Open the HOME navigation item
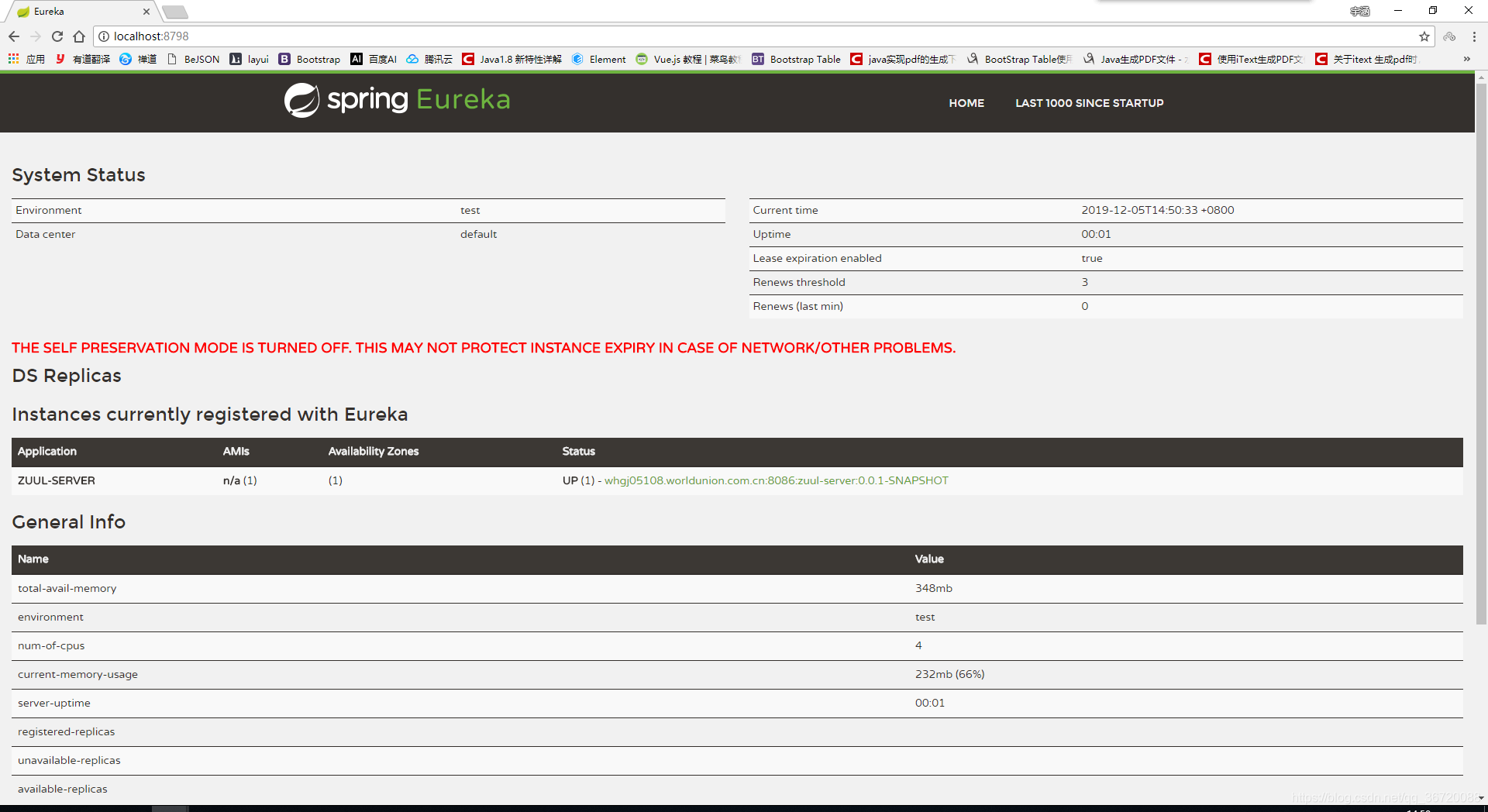Screen dimensions: 1488x812 966,103
